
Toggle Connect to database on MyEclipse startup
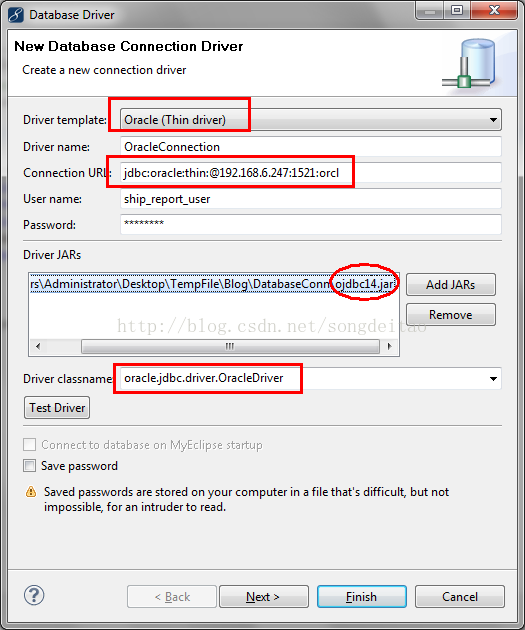[x=29, y=445]
